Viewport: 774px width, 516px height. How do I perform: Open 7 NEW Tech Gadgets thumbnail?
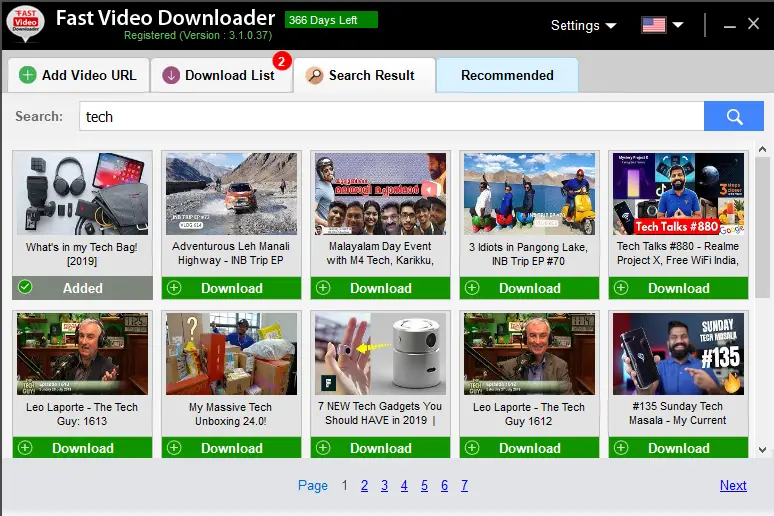[381, 354]
